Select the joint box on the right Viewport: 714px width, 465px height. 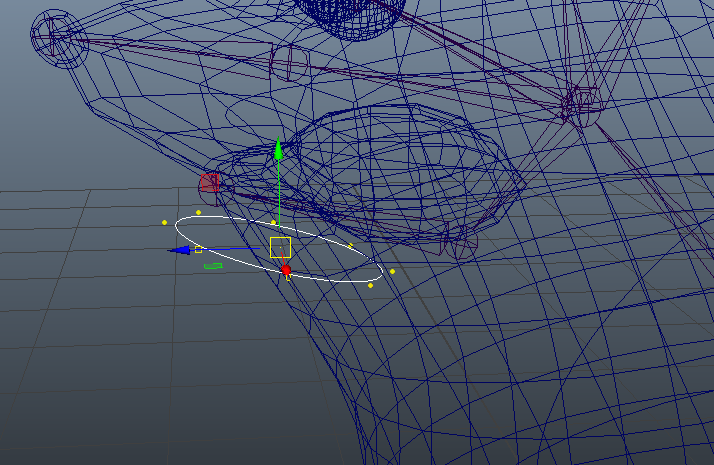pos(580,102)
